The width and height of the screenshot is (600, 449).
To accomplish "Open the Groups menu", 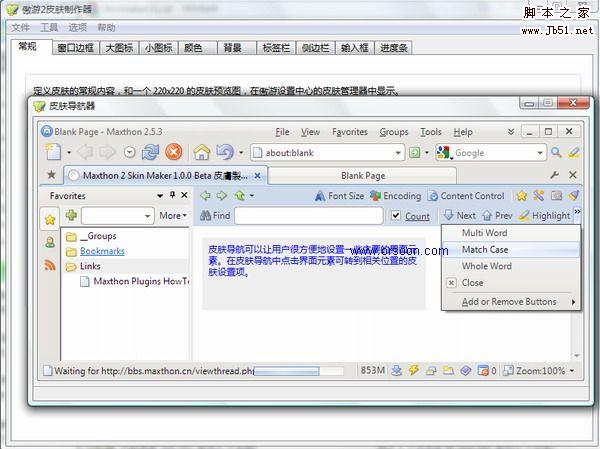I will [x=394, y=132].
